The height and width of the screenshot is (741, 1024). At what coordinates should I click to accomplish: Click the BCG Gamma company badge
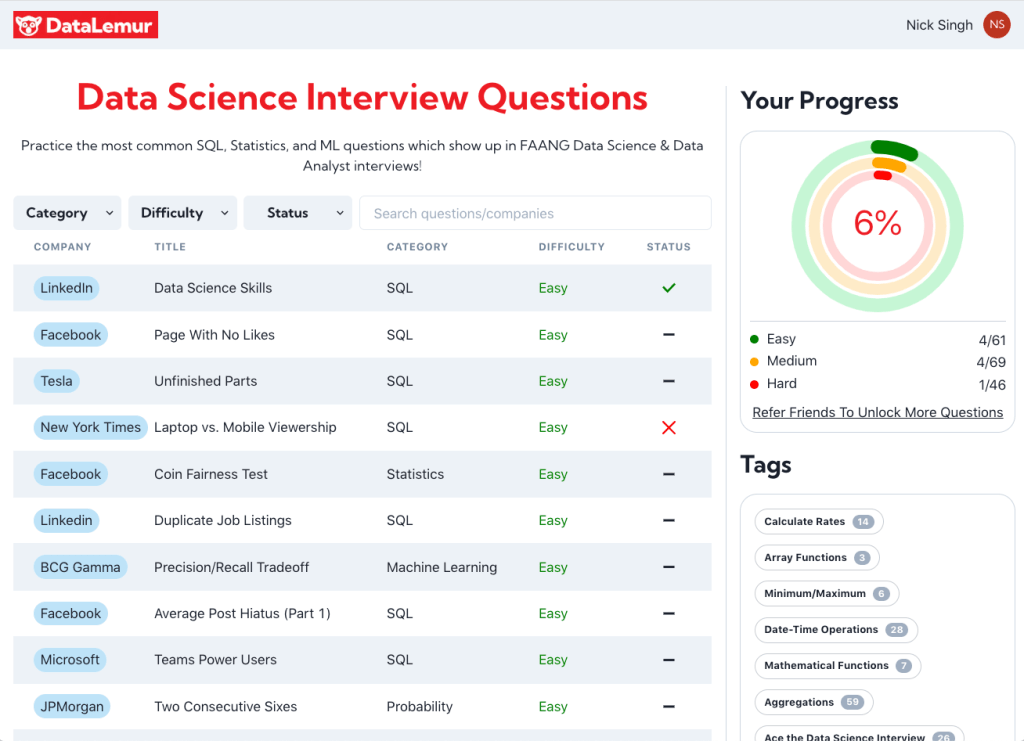80,567
